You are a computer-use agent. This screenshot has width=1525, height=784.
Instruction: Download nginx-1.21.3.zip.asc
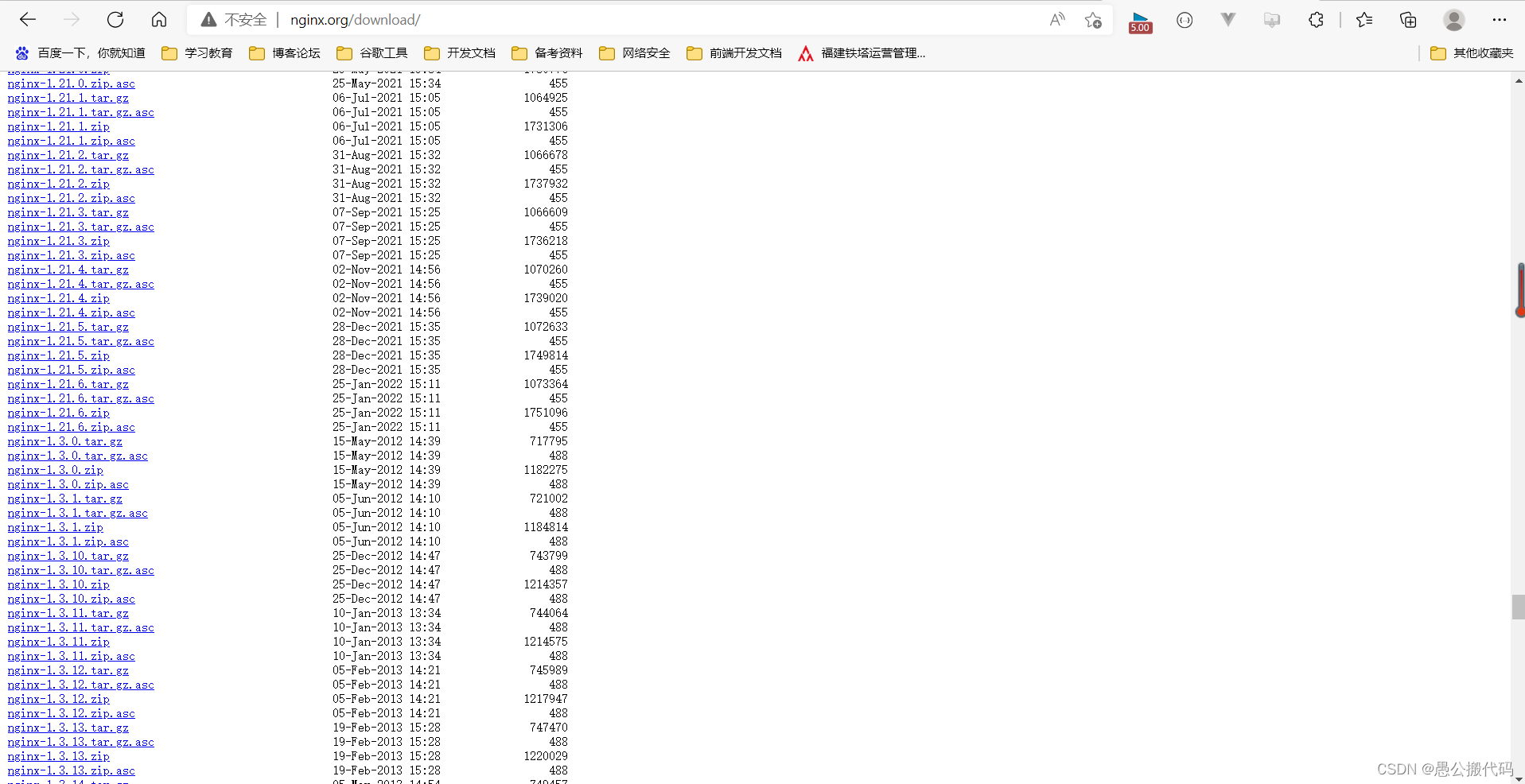72,255
